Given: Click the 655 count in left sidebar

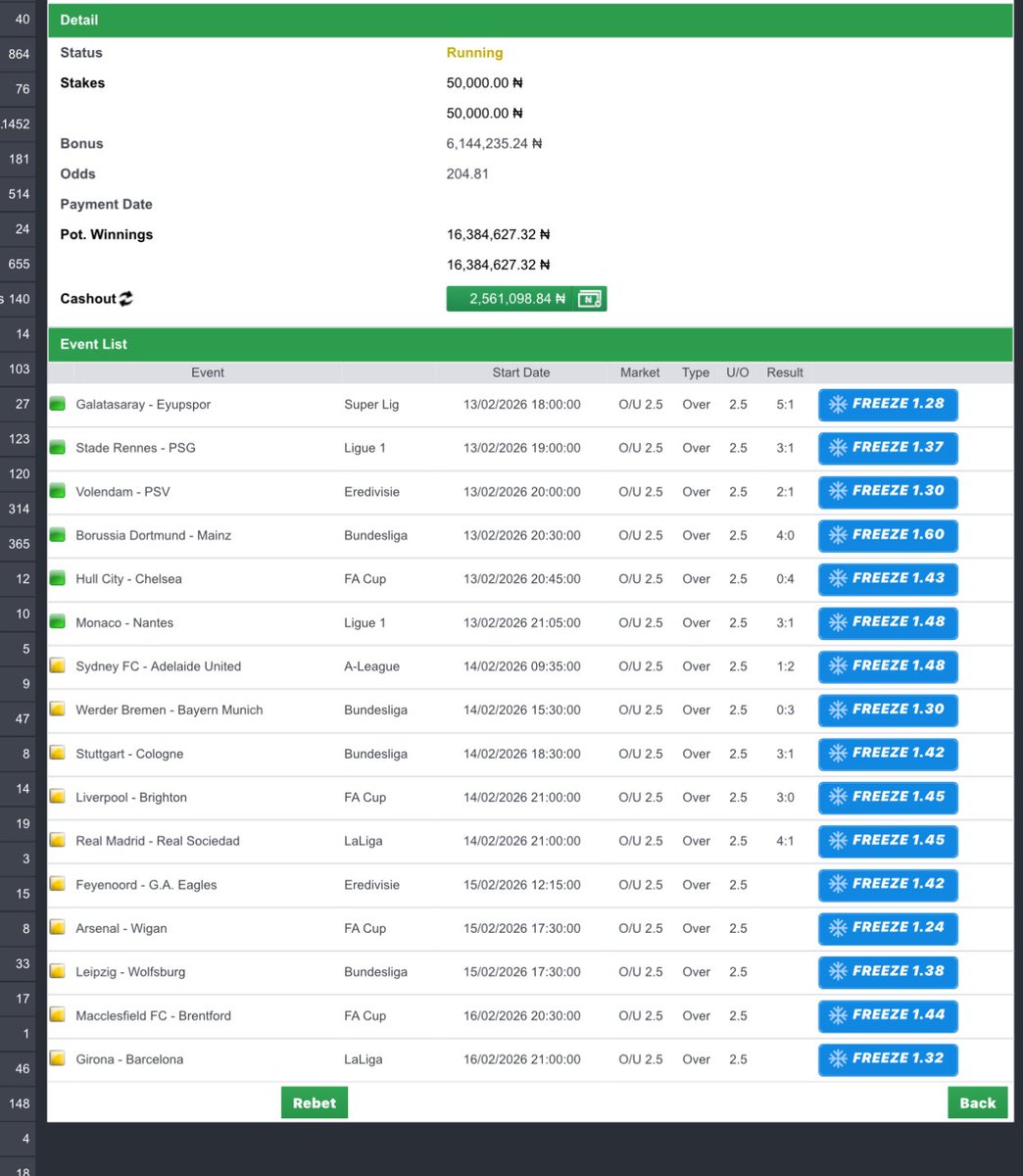Looking at the screenshot, I should tap(19, 264).
